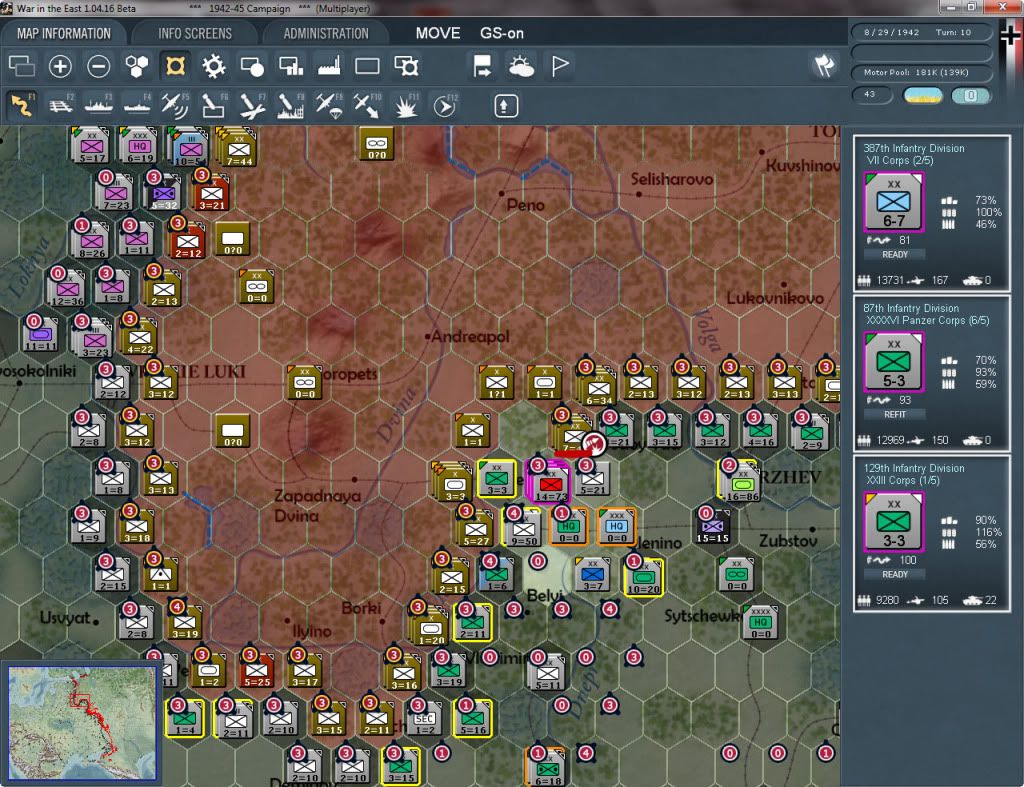1024x787 pixels.
Task: Switch to the INFO SCREENS tab
Action: pos(195,33)
